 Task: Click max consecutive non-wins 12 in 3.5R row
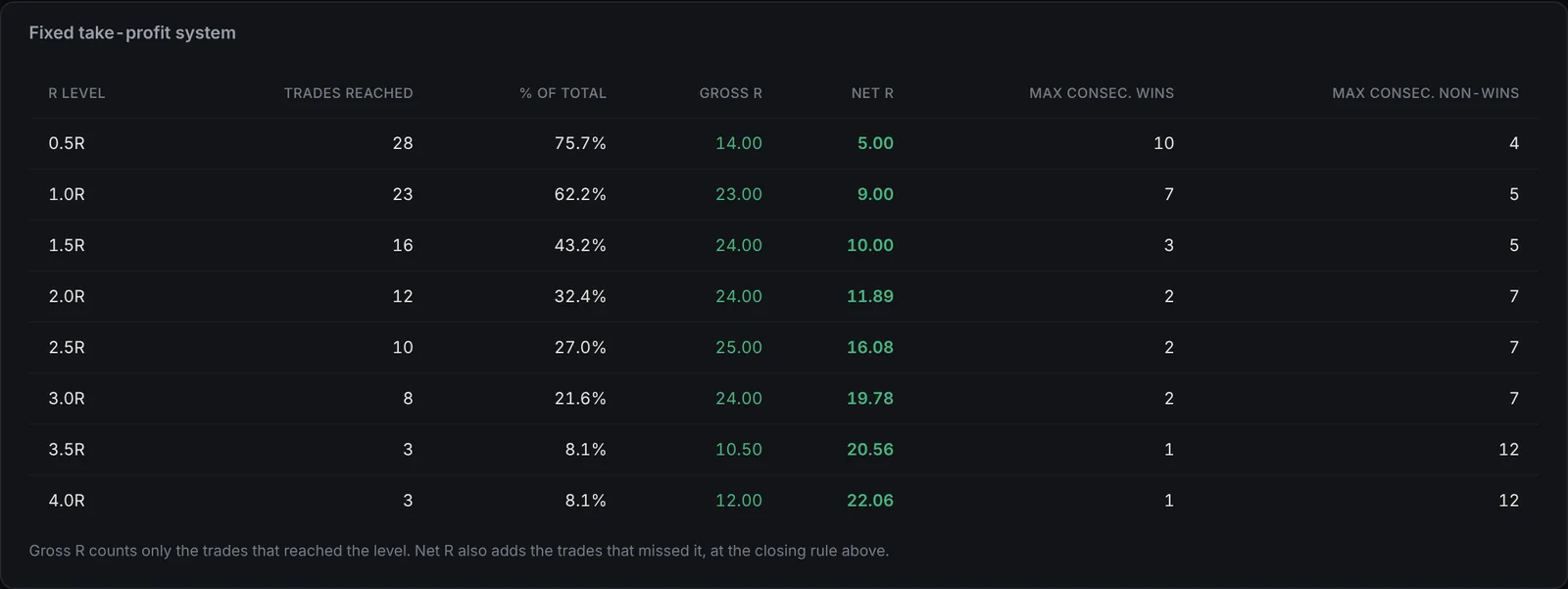(x=1508, y=449)
